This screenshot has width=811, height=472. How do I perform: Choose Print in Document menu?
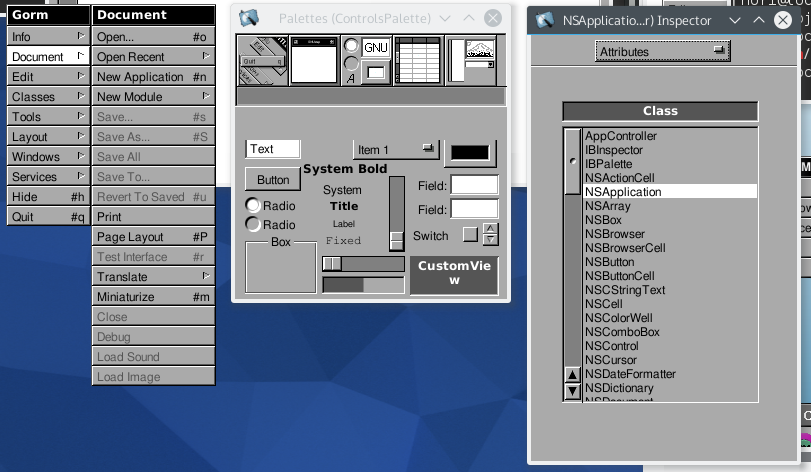(154, 217)
